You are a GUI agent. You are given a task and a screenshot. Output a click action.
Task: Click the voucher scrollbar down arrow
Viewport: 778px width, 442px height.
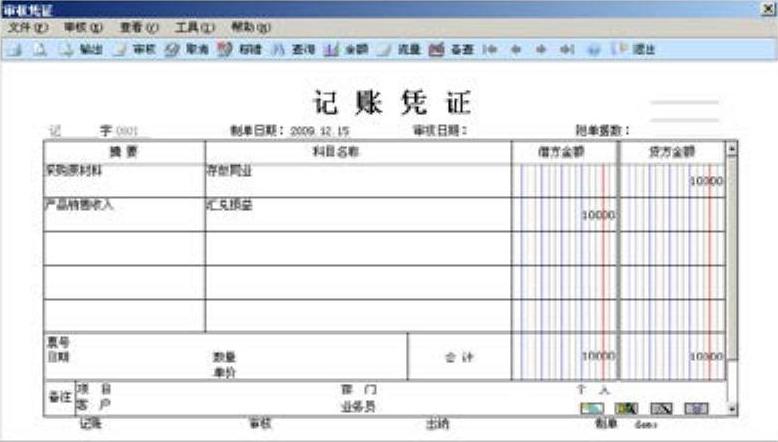731,409
